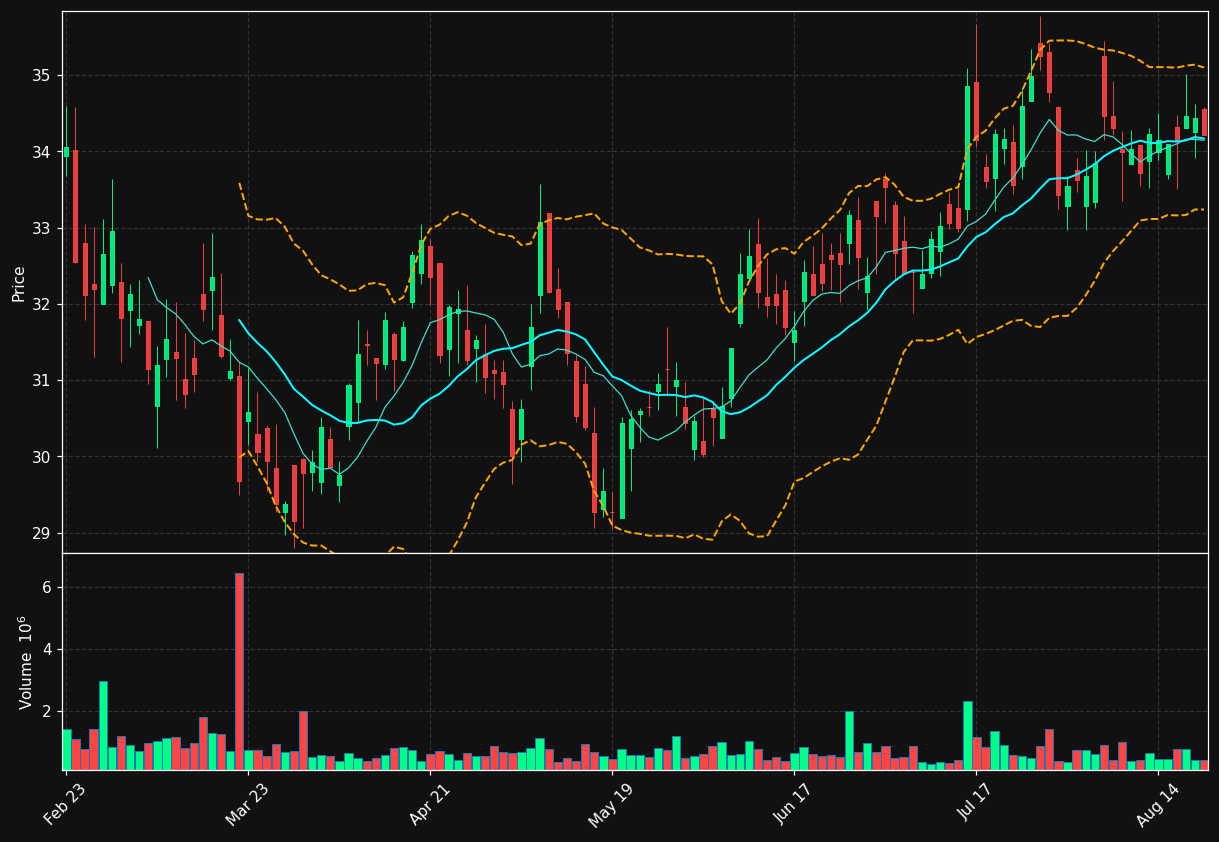Select the 32 price tick label
The height and width of the screenshot is (842, 1219).
point(41,304)
